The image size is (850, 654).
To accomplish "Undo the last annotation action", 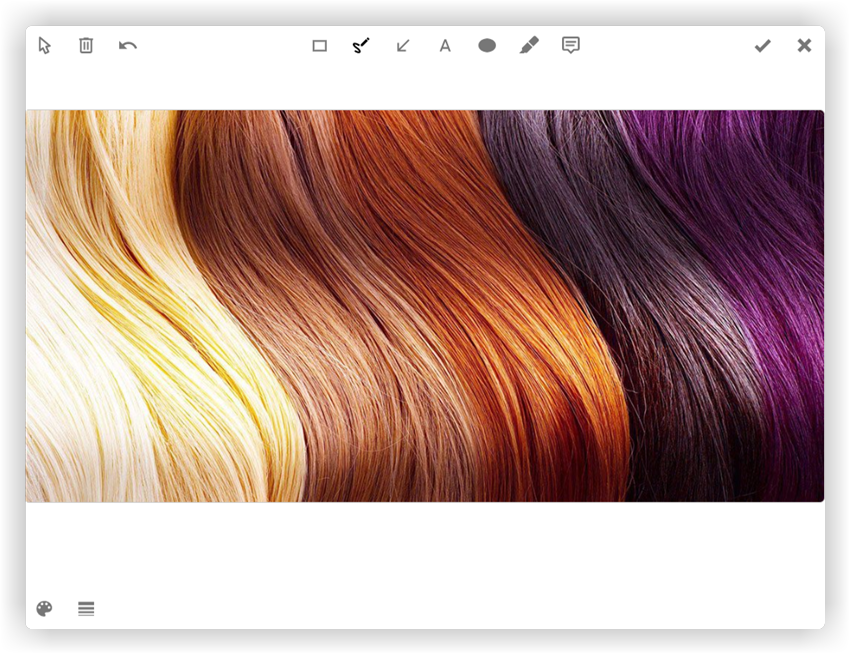I will point(128,46).
